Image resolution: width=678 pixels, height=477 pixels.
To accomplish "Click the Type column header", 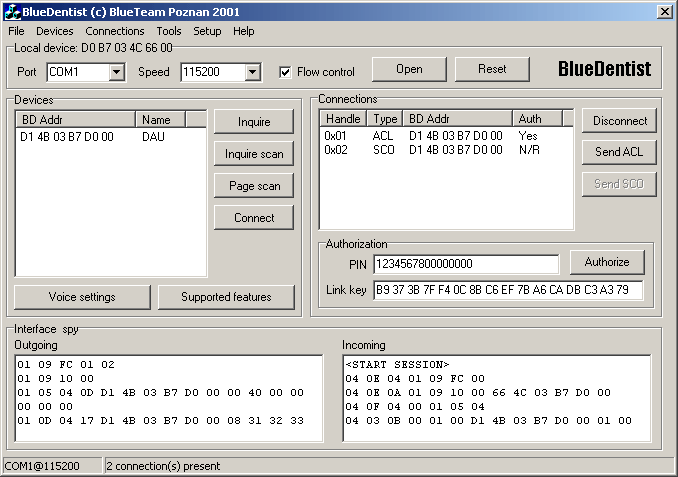I will tap(385, 119).
